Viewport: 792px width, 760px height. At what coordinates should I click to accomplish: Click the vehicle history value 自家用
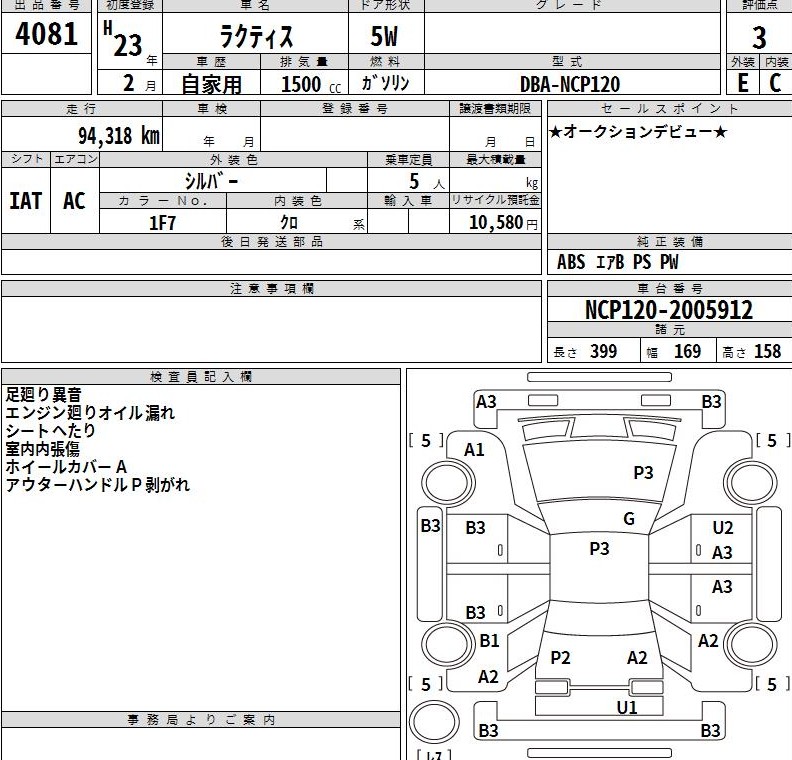212,84
